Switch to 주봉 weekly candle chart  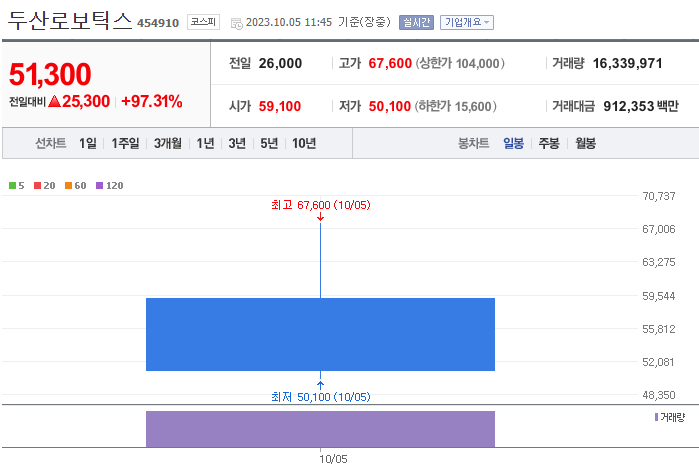(549, 143)
